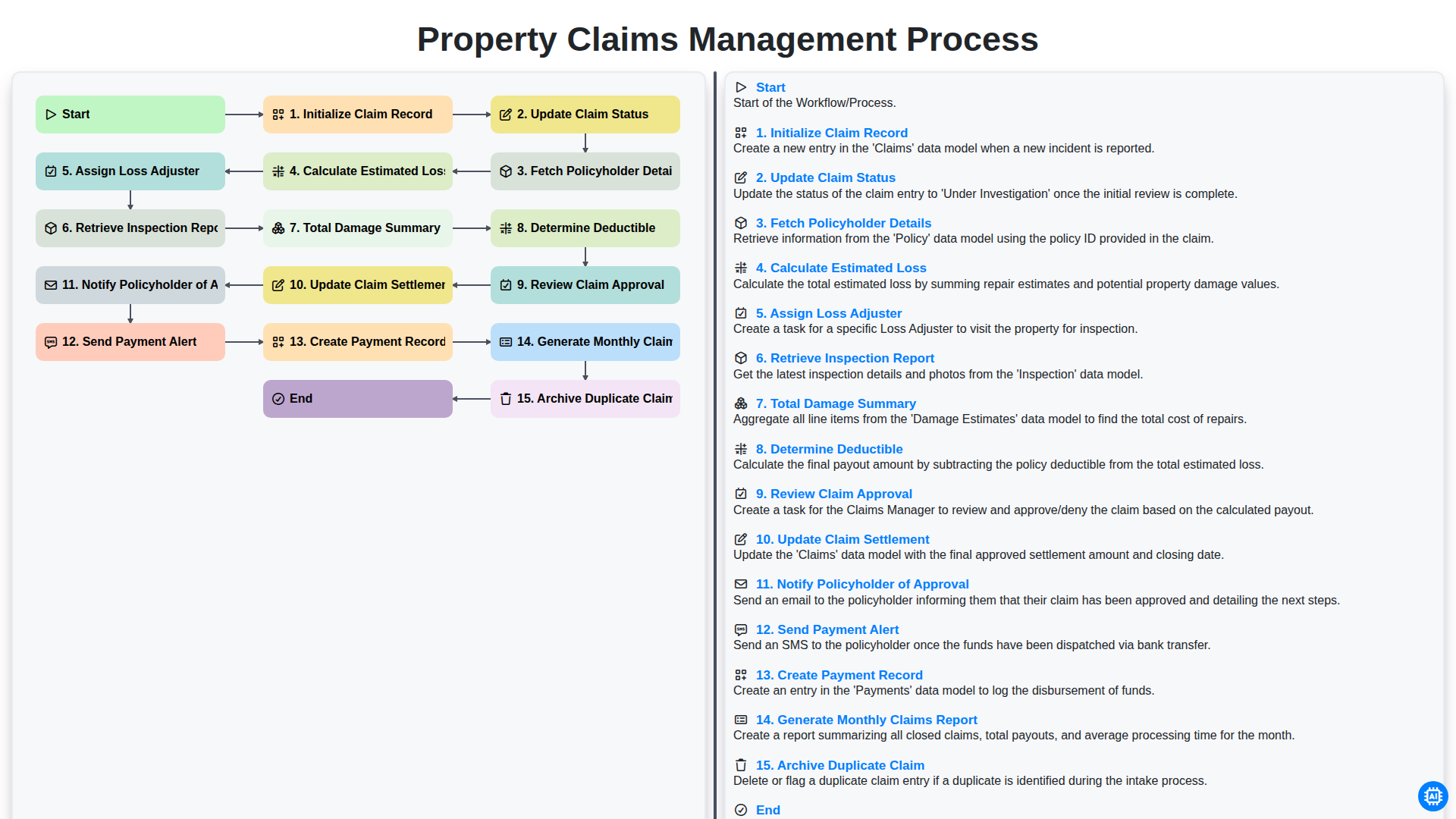
Task: Click the description about sending an SMS to policyholder
Action: coord(971,645)
